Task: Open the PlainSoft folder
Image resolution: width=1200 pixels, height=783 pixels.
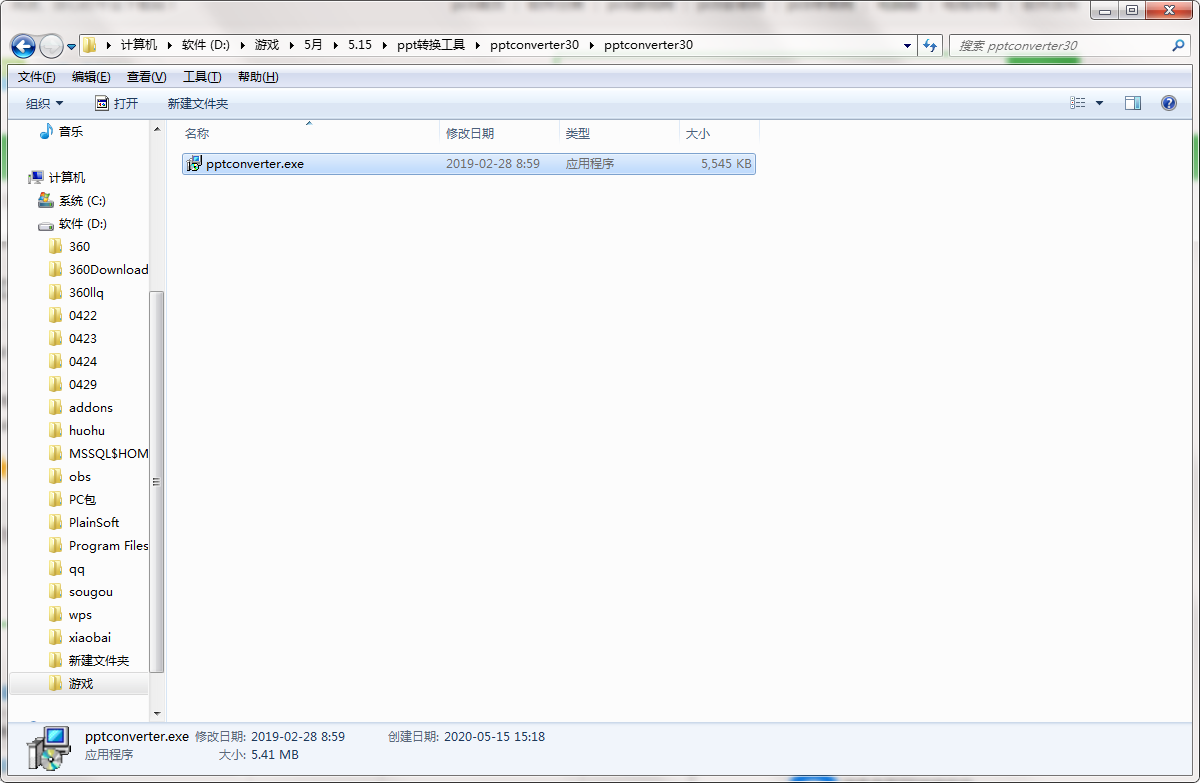Action: pos(93,522)
